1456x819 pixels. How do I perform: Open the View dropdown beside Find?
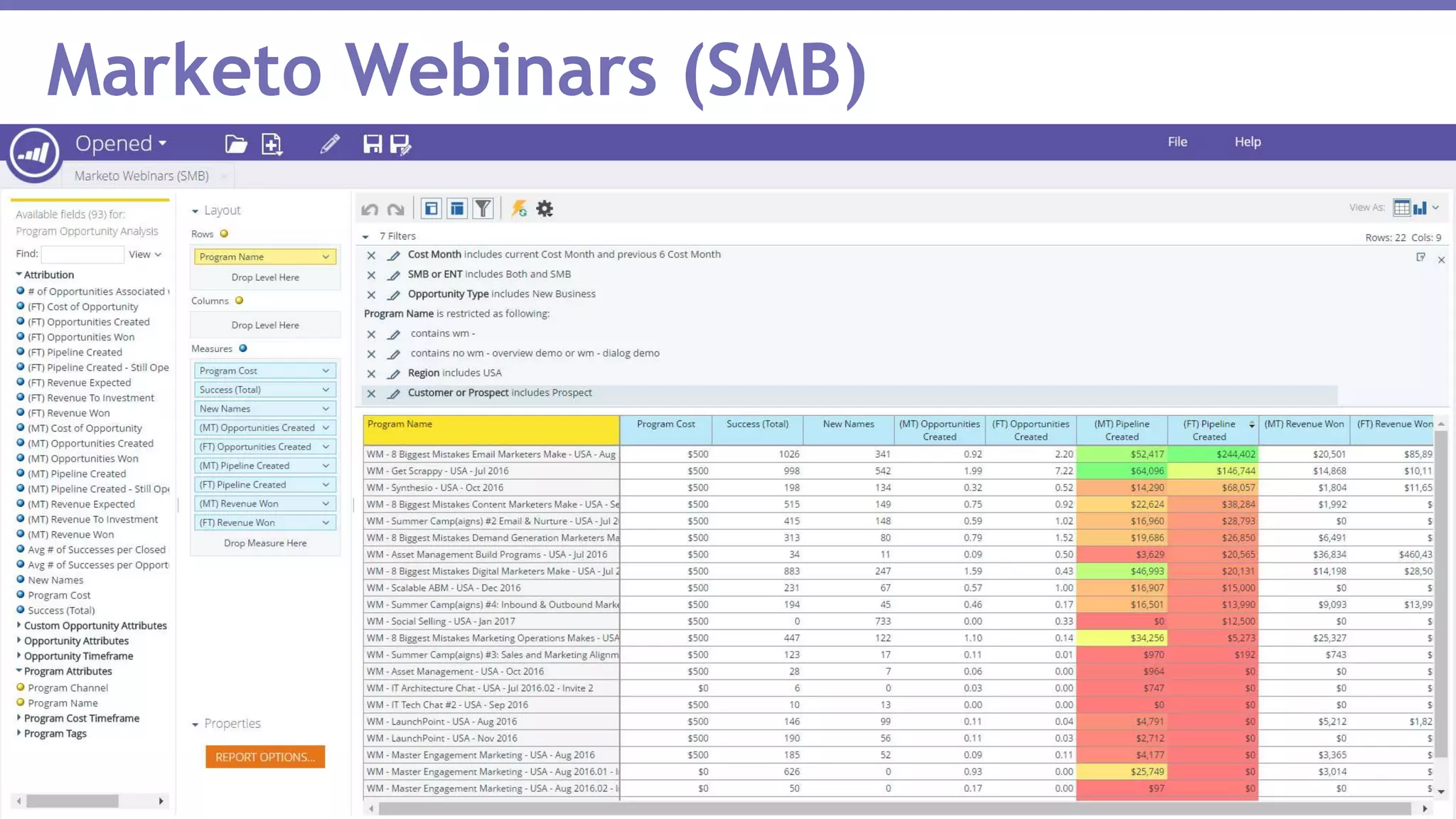[145, 255]
